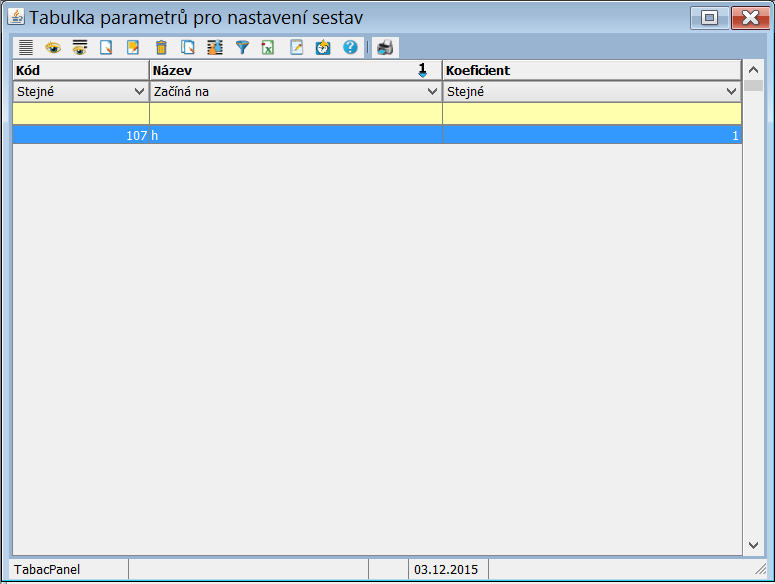This screenshot has width=775, height=584.
Task: Apply filter with the blue funnel icon
Action: click(241, 47)
